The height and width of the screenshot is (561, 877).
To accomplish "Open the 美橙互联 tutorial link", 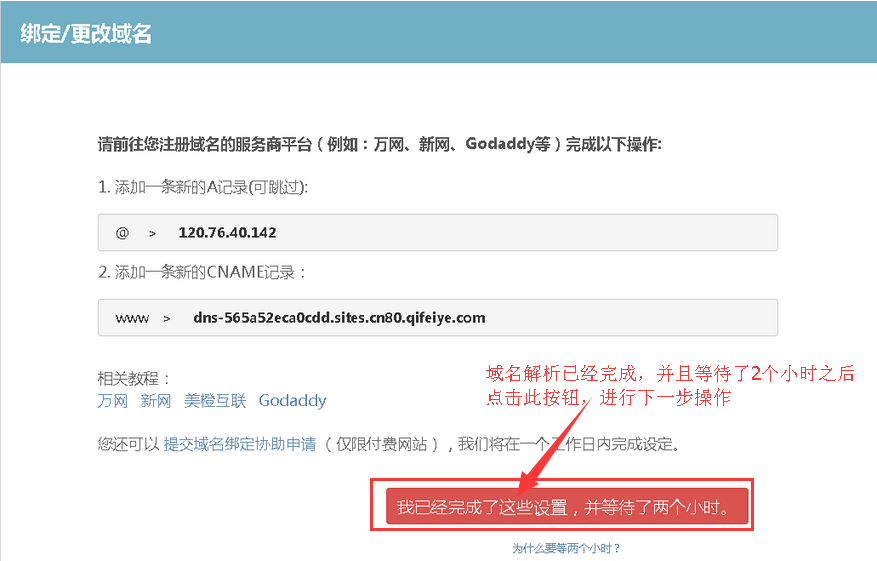I will 215,401.
